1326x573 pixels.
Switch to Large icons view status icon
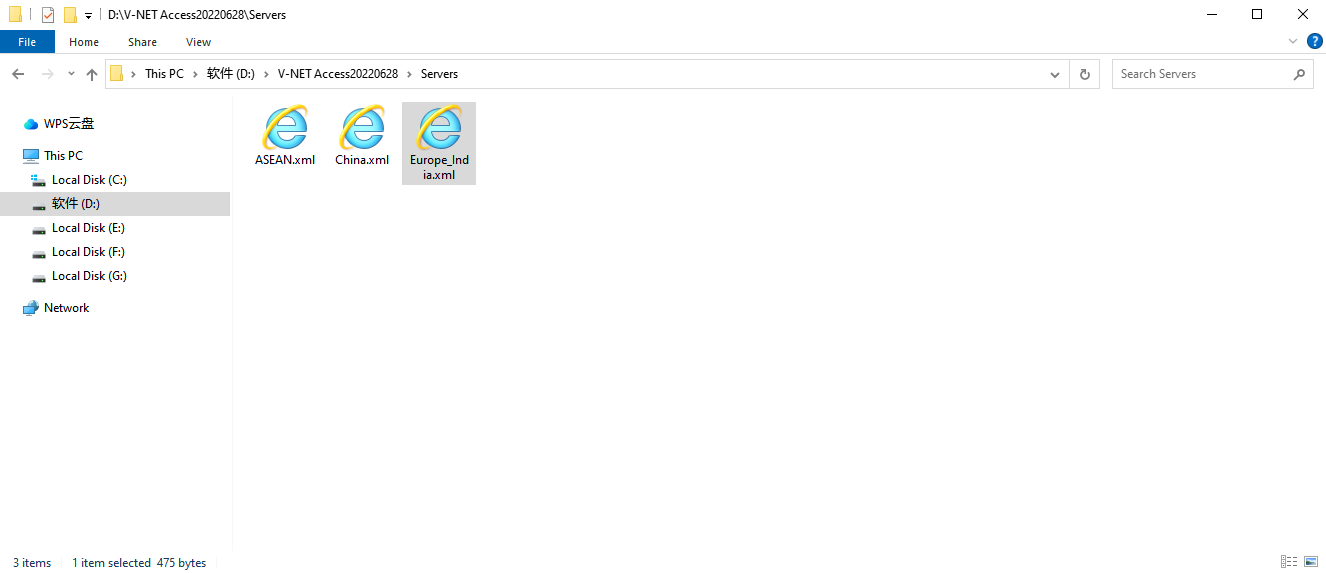[1311, 562]
